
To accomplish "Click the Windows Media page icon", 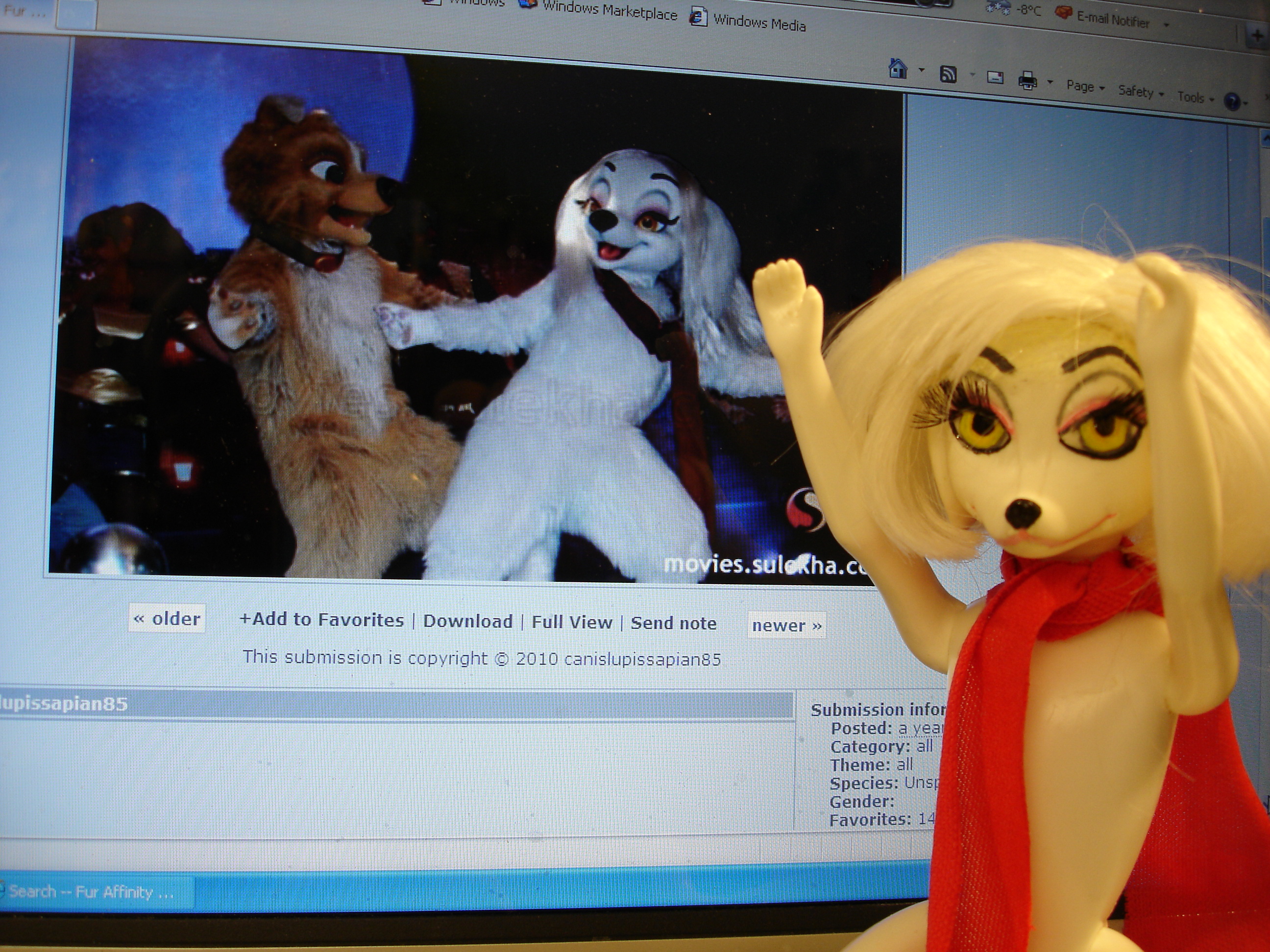I will (697, 16).
